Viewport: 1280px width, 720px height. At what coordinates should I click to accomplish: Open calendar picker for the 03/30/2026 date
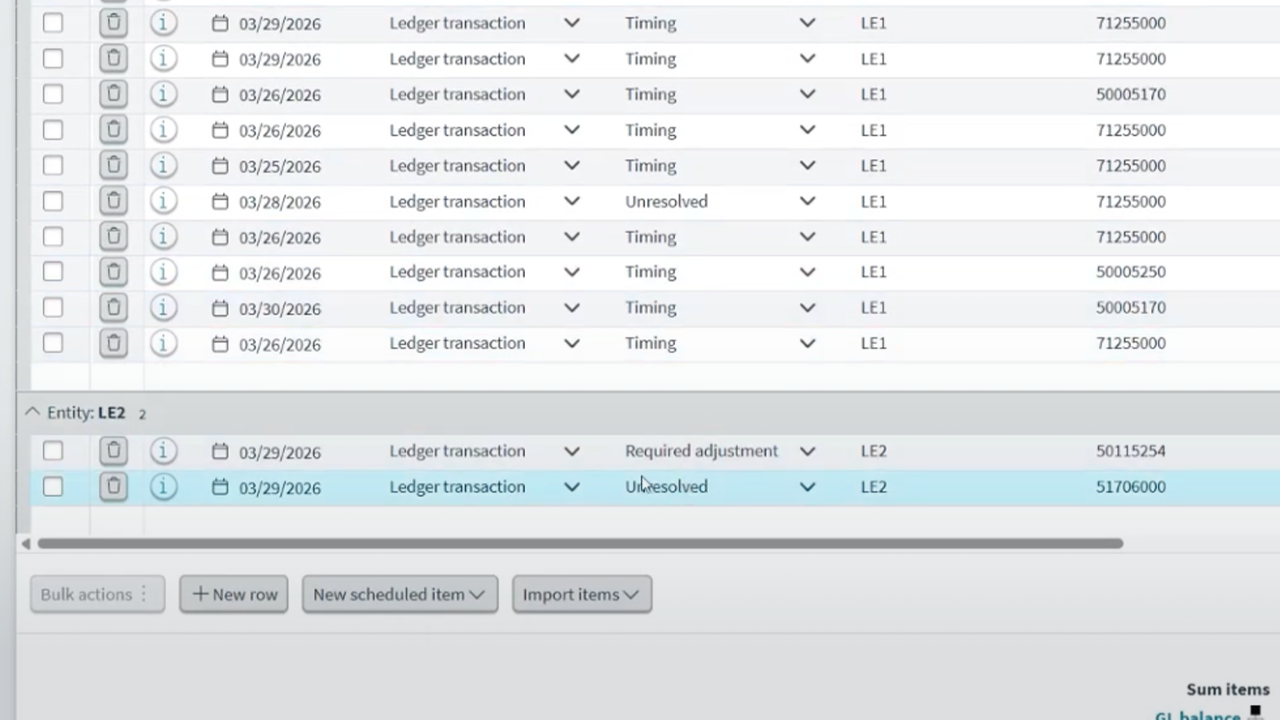[220, 308]
